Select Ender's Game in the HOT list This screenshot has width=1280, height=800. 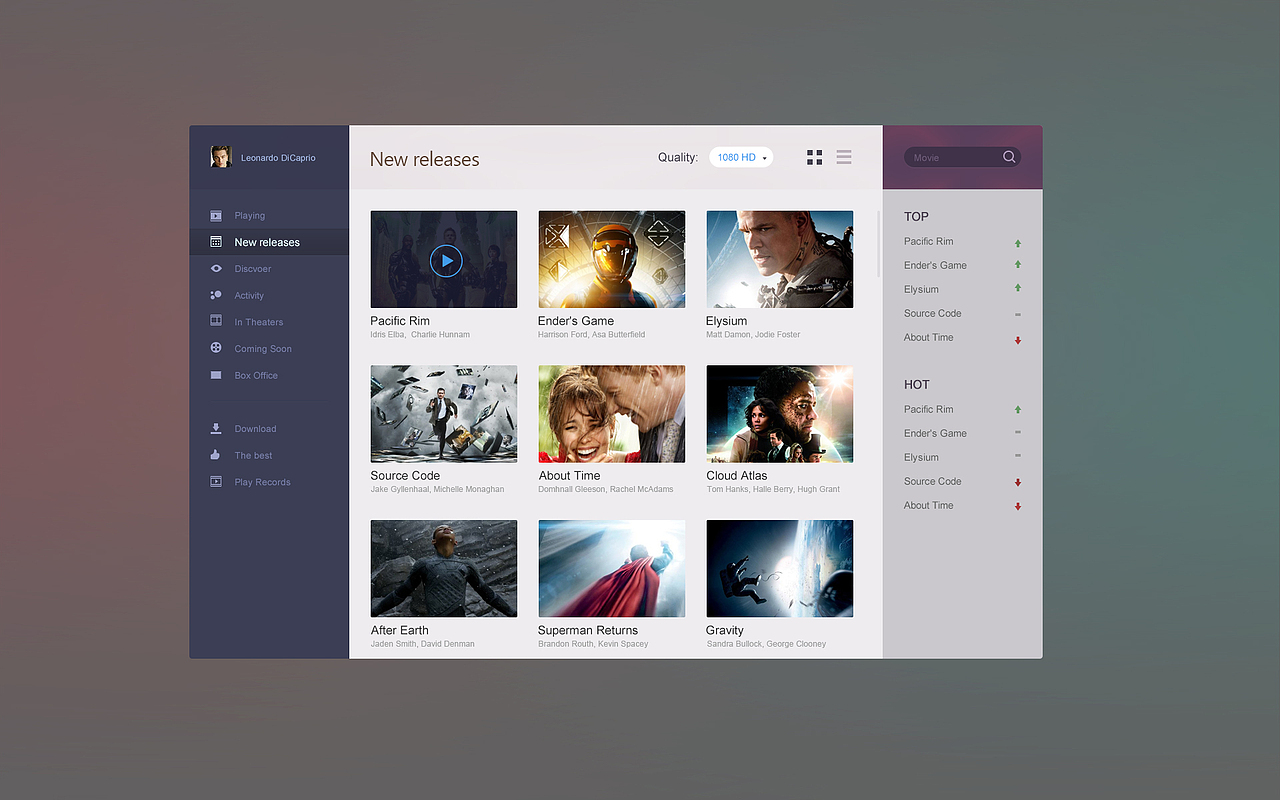click(936, 433)
